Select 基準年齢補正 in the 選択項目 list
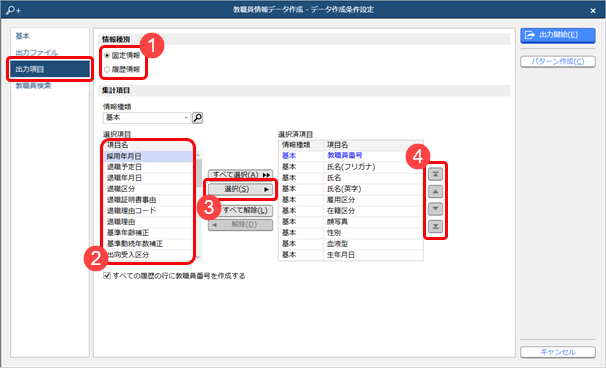Viewport: 606px width, 368px height. pos(149,233)
